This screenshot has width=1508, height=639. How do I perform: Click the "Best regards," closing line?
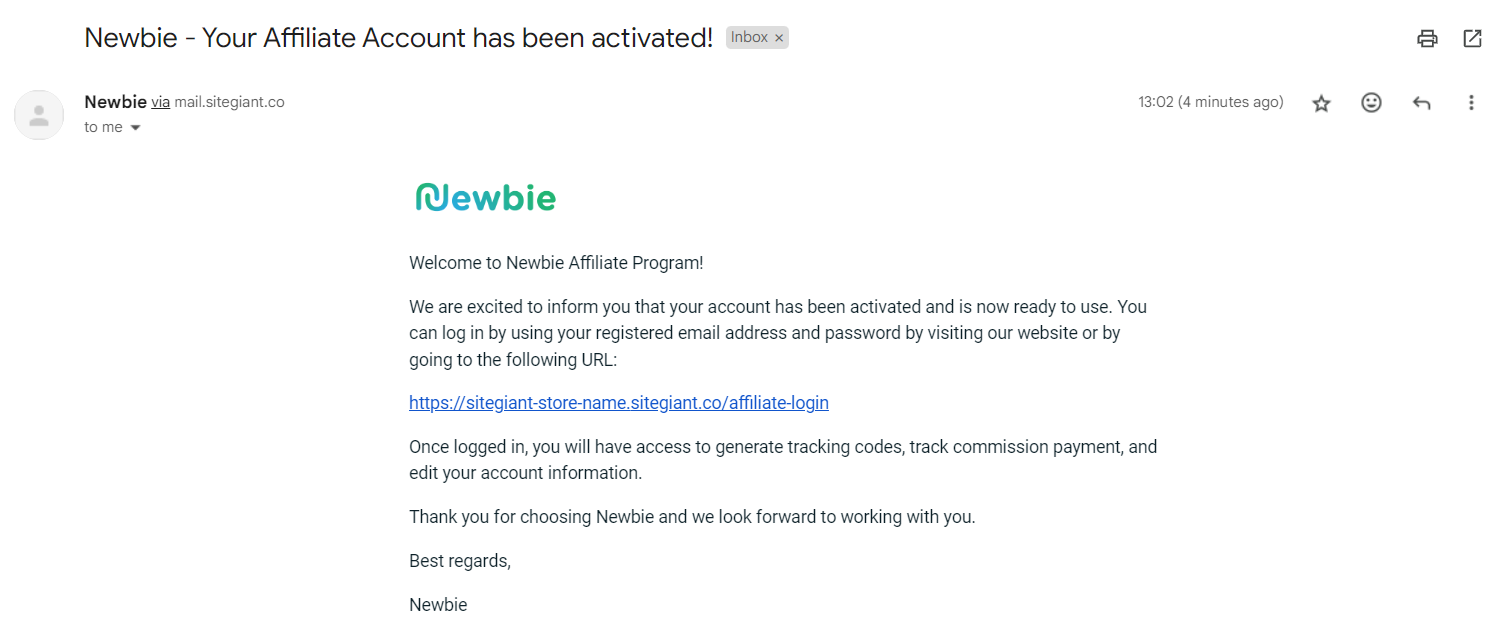460,561
